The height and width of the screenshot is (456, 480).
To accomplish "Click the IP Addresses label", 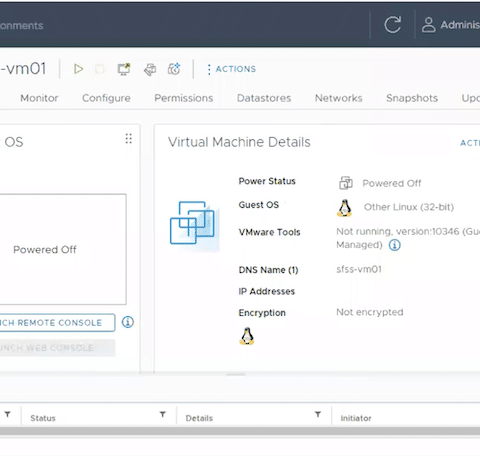I will click(x=267, y=291).
